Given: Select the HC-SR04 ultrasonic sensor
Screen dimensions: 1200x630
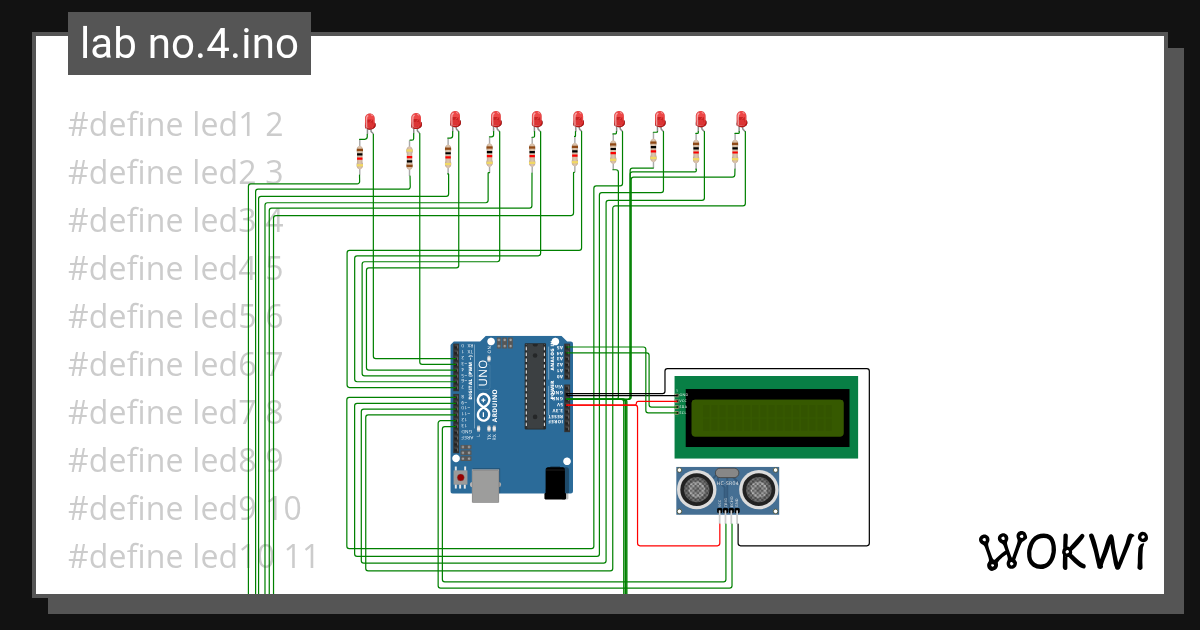Looking at the screenshot, I should [x=727, y=488].
